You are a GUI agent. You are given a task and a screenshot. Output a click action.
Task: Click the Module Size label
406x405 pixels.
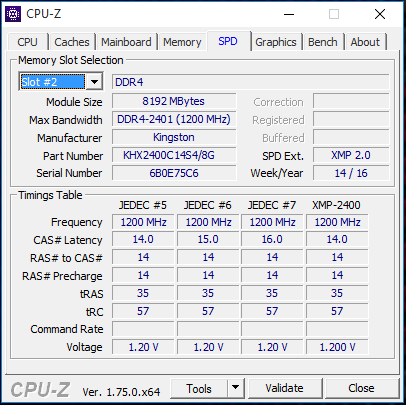pyautogui.click(x=74, y=102)
